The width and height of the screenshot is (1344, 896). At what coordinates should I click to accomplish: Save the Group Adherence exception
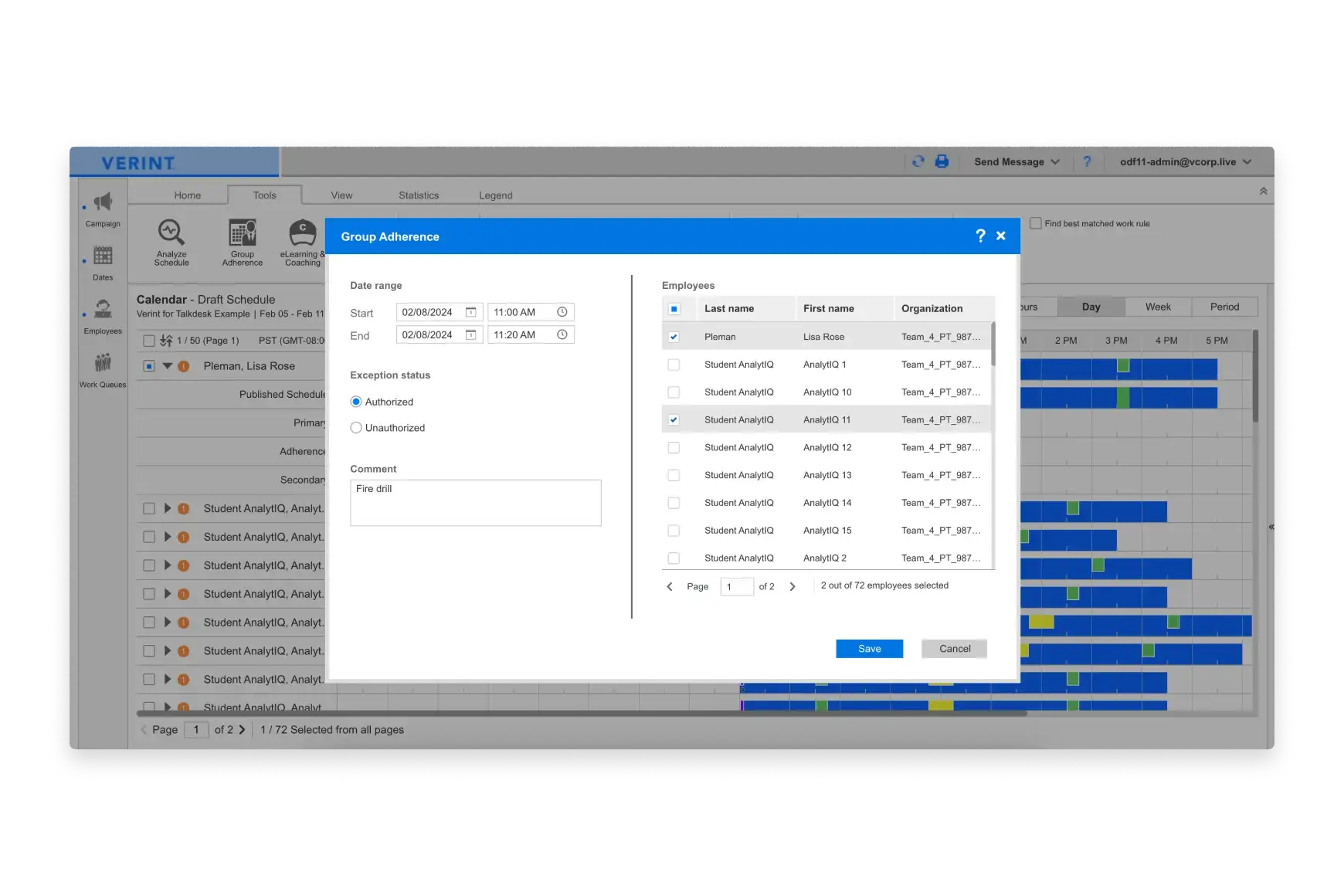pyautogui.click(x=868, y=648)
